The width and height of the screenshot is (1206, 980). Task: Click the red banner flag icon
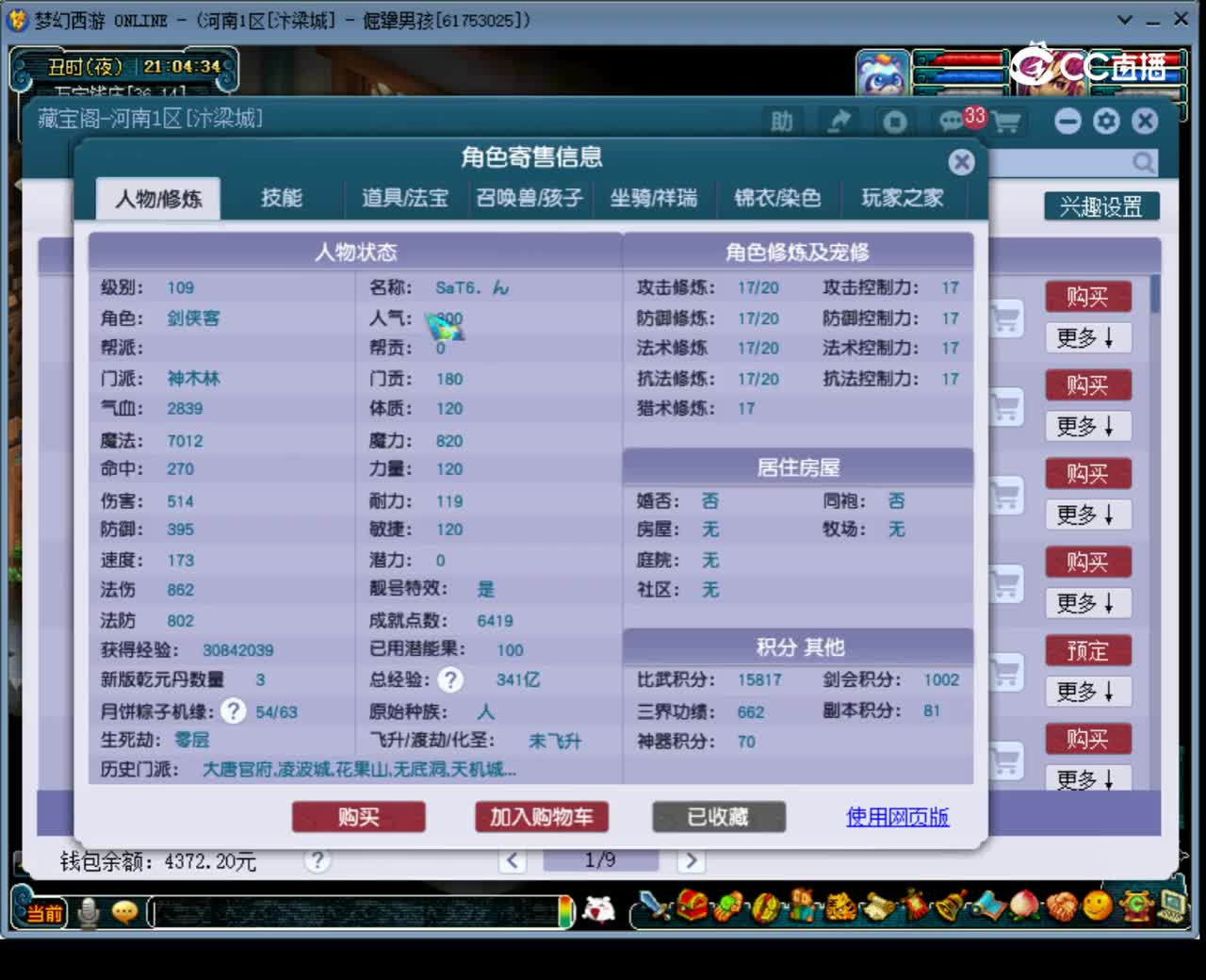click(914, 906)
